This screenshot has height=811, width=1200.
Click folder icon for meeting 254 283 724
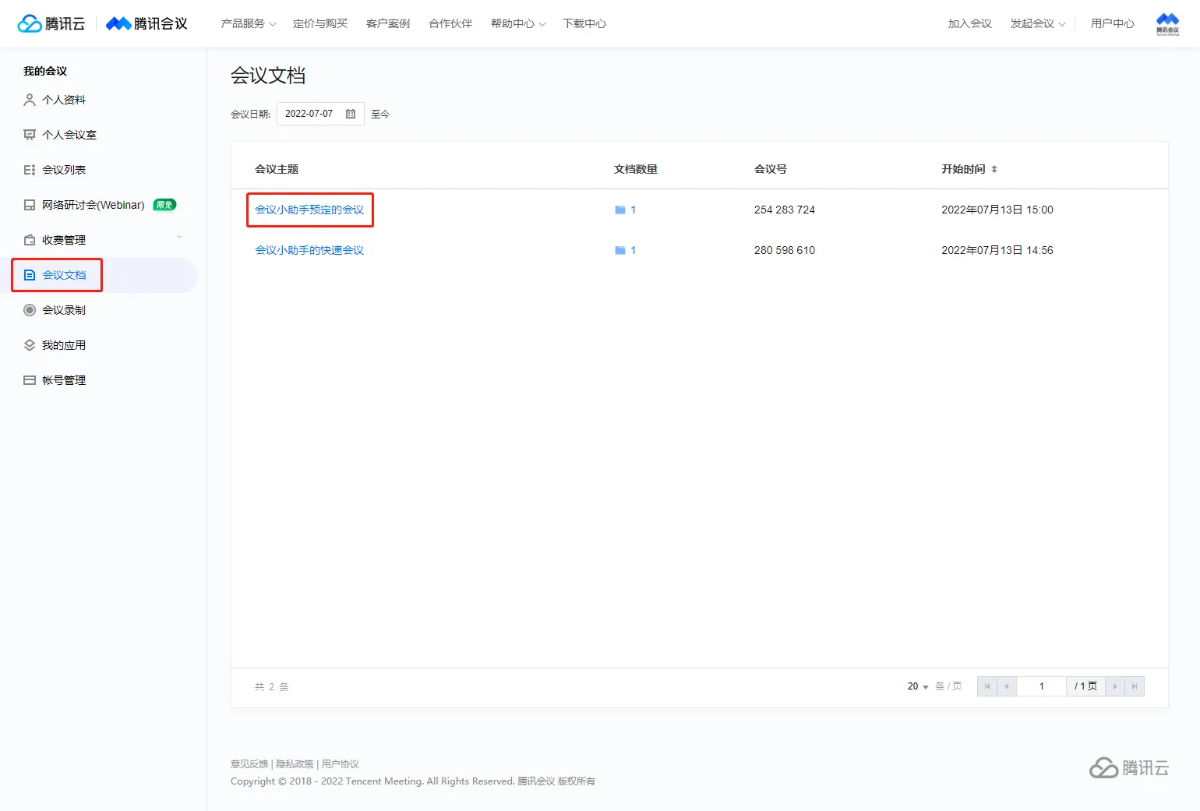(620, 210)
